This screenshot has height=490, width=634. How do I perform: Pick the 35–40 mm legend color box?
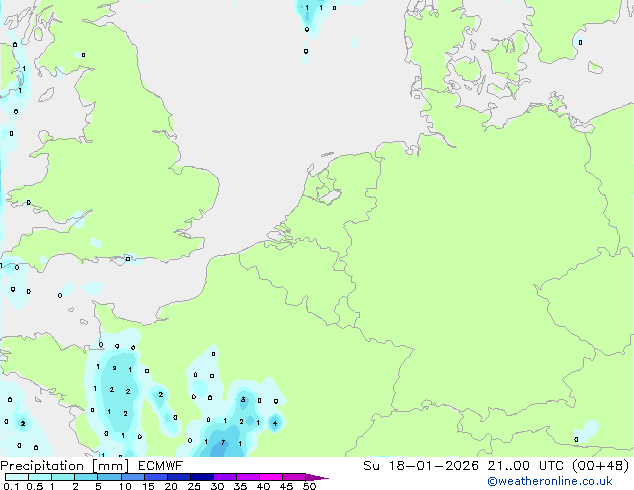(x=248, y=477)
